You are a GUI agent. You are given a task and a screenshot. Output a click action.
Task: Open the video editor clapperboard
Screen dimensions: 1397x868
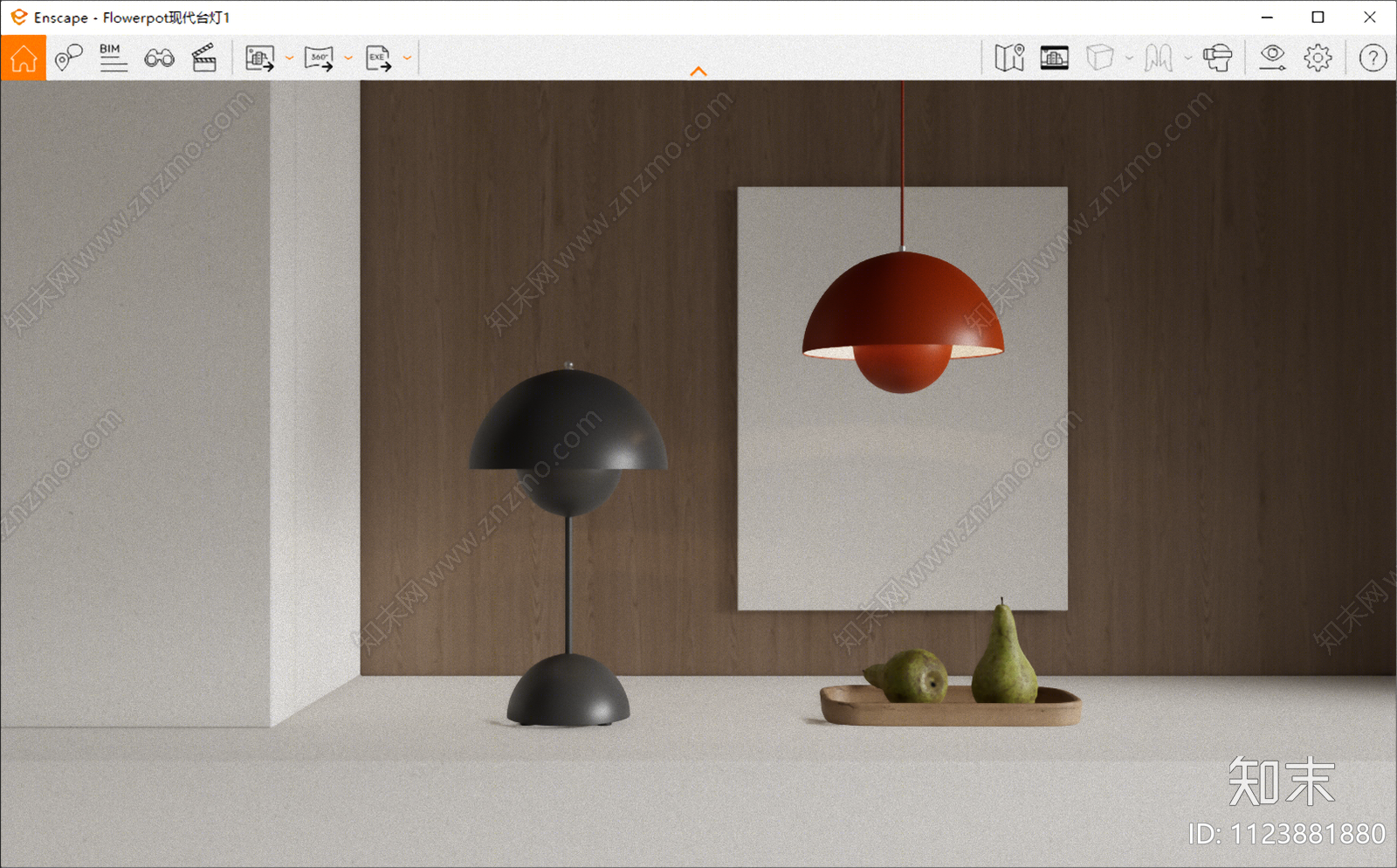[203, 59]
